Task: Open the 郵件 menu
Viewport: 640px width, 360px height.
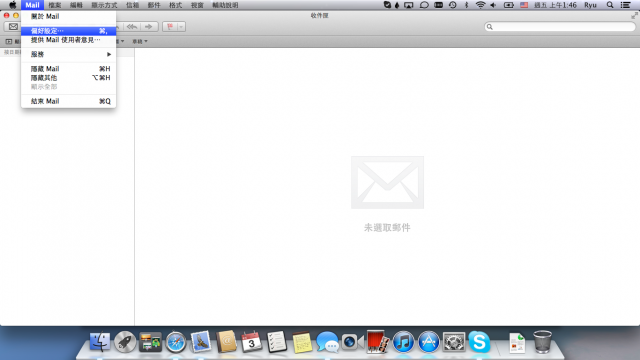Action: [154, 5]
